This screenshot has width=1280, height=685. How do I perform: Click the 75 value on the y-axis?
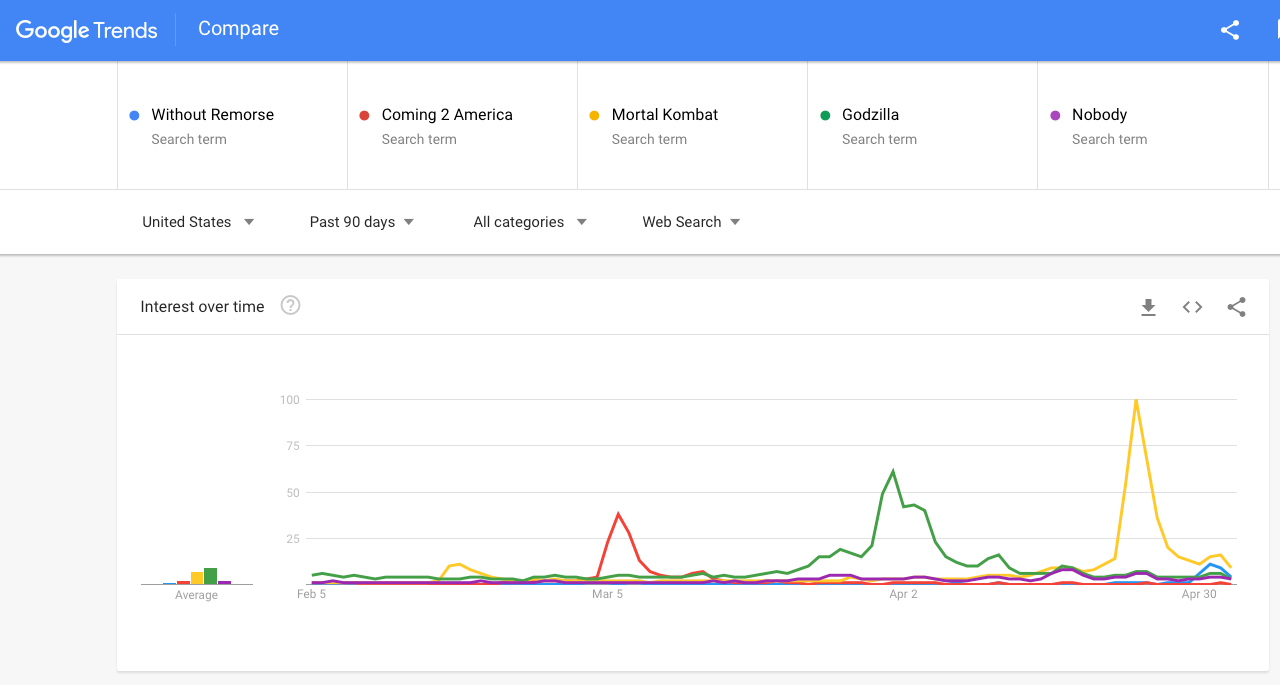[x=293, y=446]
